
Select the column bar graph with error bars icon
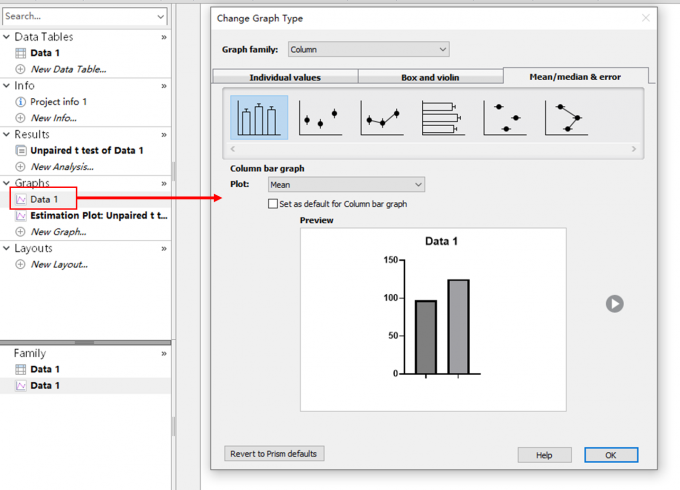pos(259,118)
